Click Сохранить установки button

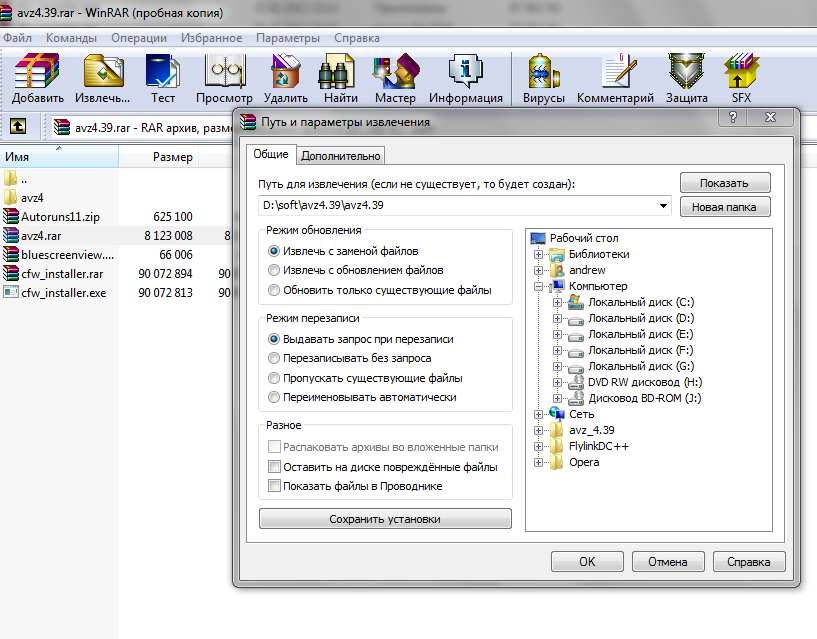point(385,519)
